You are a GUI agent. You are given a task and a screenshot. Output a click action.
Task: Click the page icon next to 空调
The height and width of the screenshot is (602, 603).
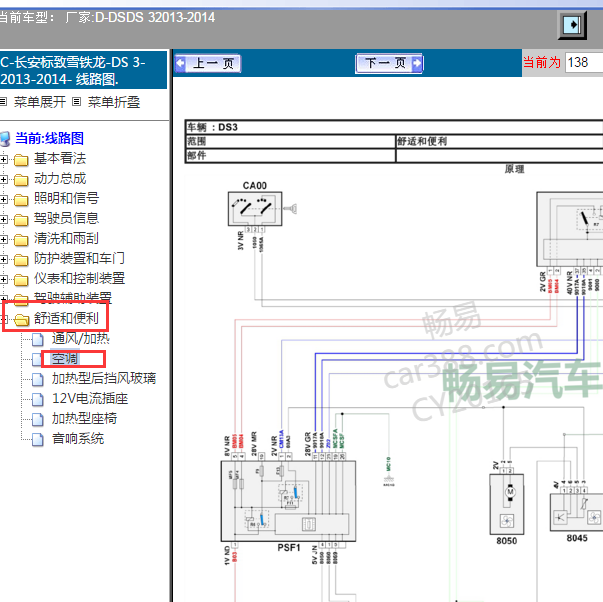click(37, 359)
